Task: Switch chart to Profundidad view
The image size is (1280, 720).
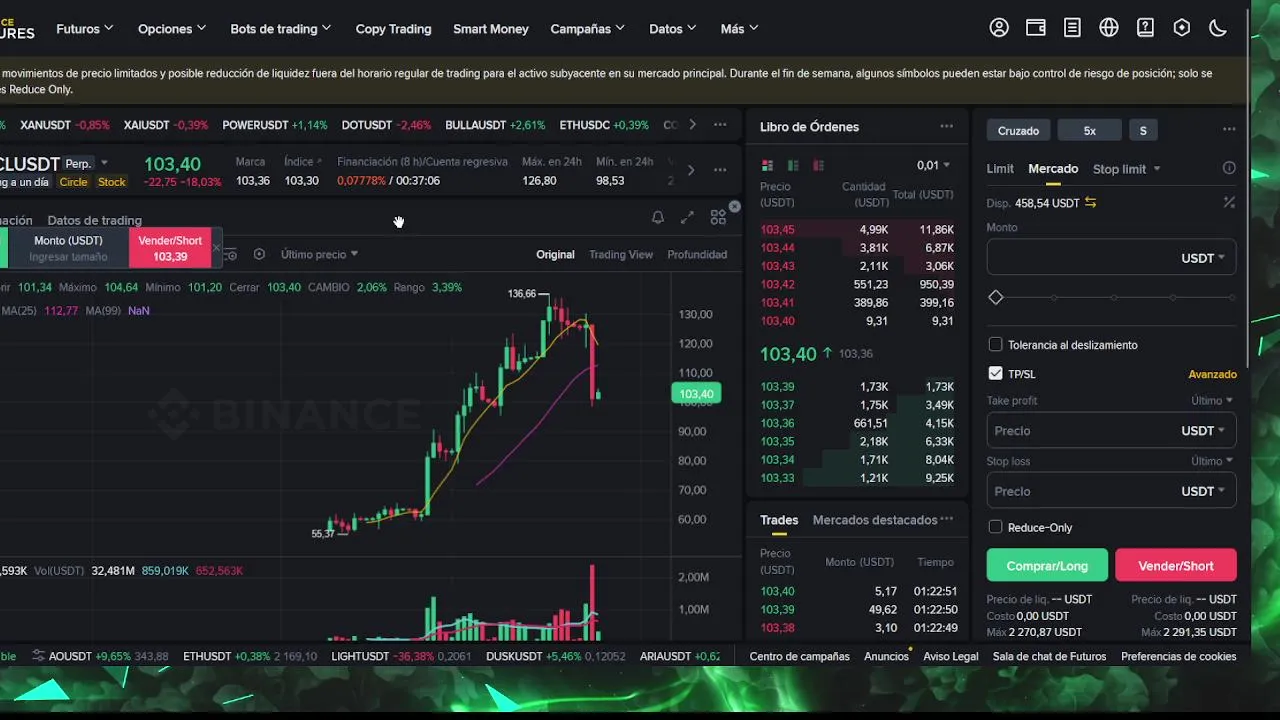Action: 697,254
